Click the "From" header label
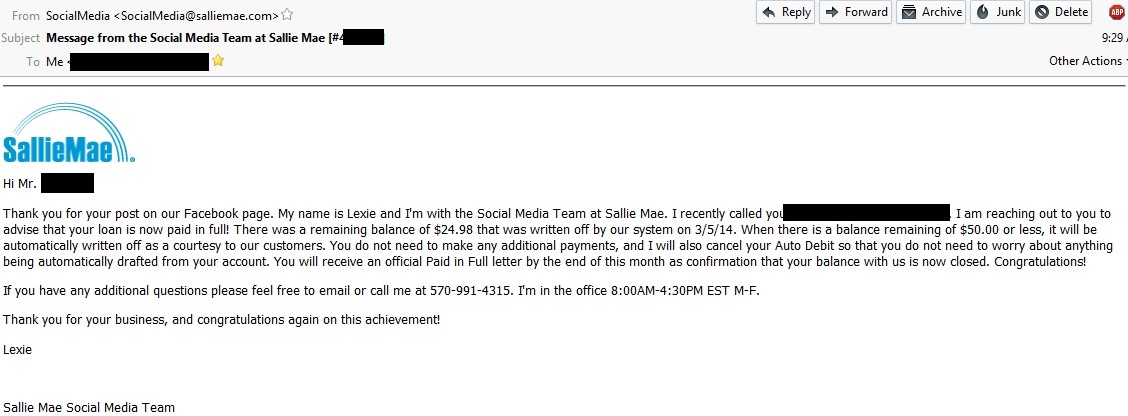The height and width of the screenshot is (417, 1128). pyautogui.click(x=26, y=15)
